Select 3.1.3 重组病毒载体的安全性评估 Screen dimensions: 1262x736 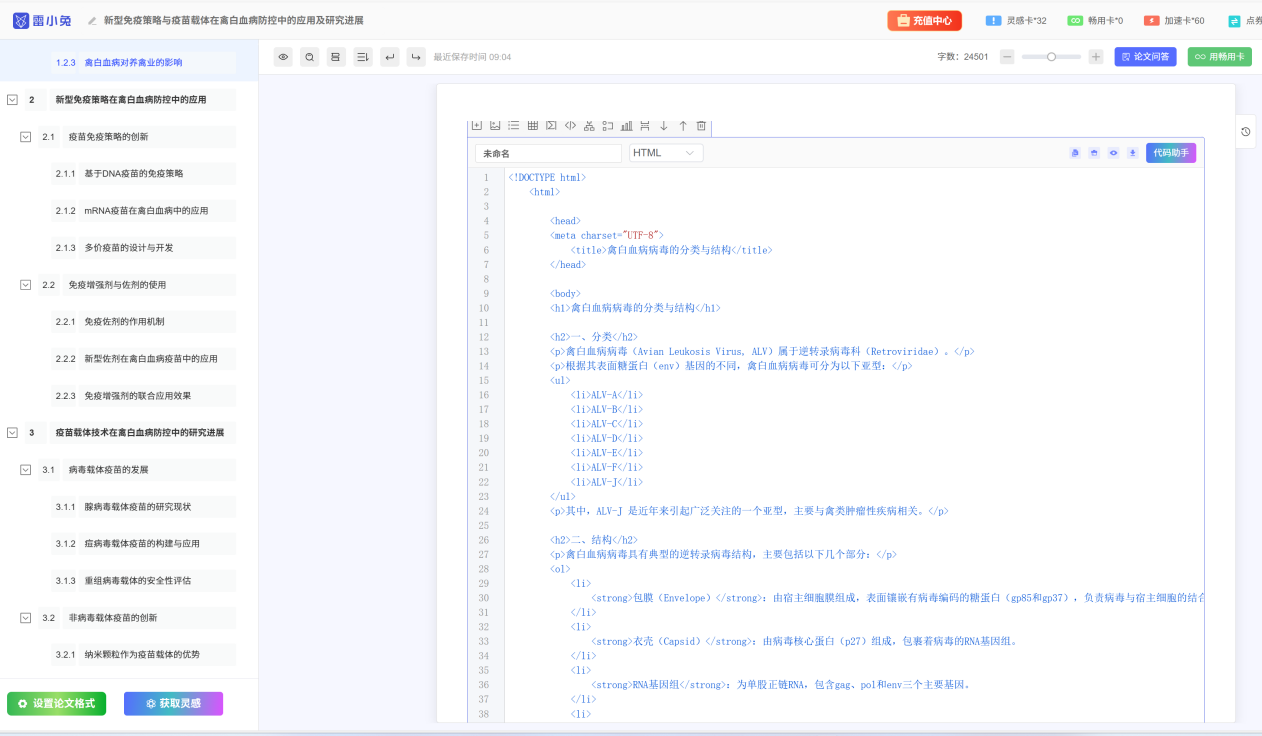point(143,581)
